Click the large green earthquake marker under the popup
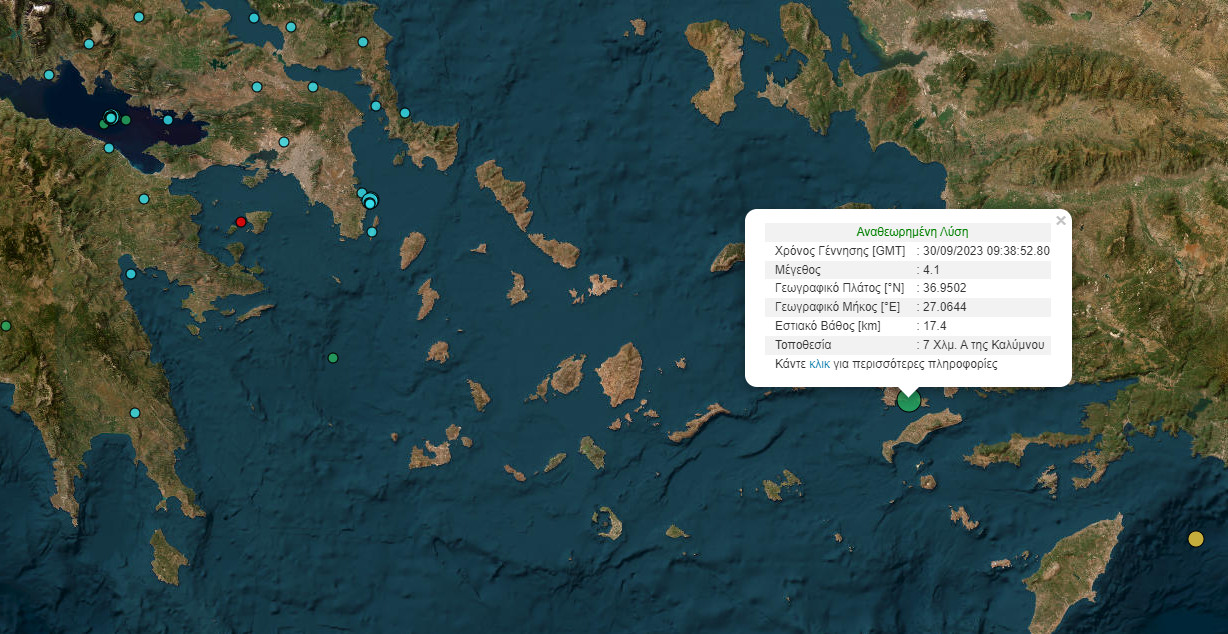Viewport: 1228px width, 634px height. point(908,401)
